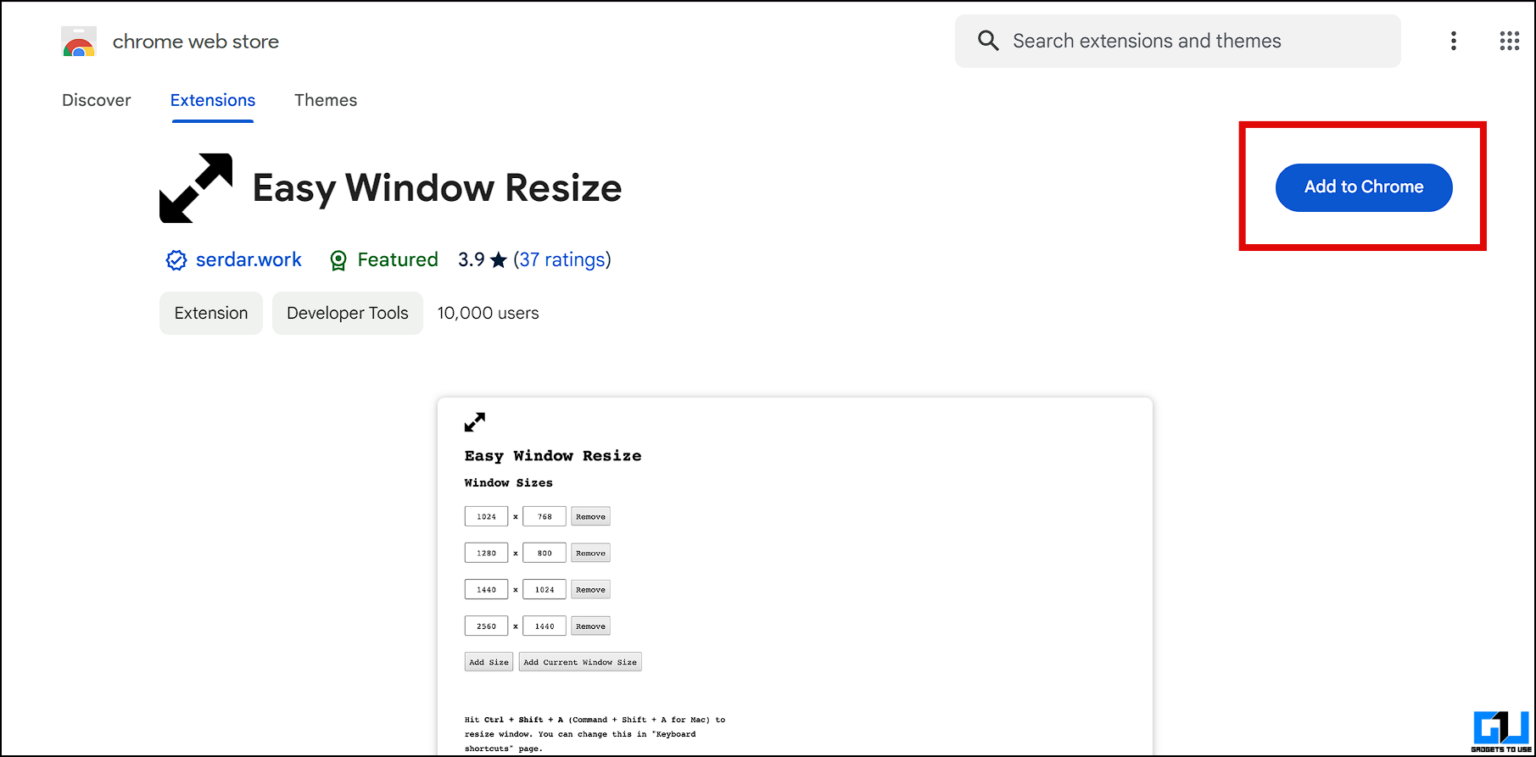The height and width of the screenshot is (757, 1536).
Task: View the 37 ratings link
Action: point(563,259)
